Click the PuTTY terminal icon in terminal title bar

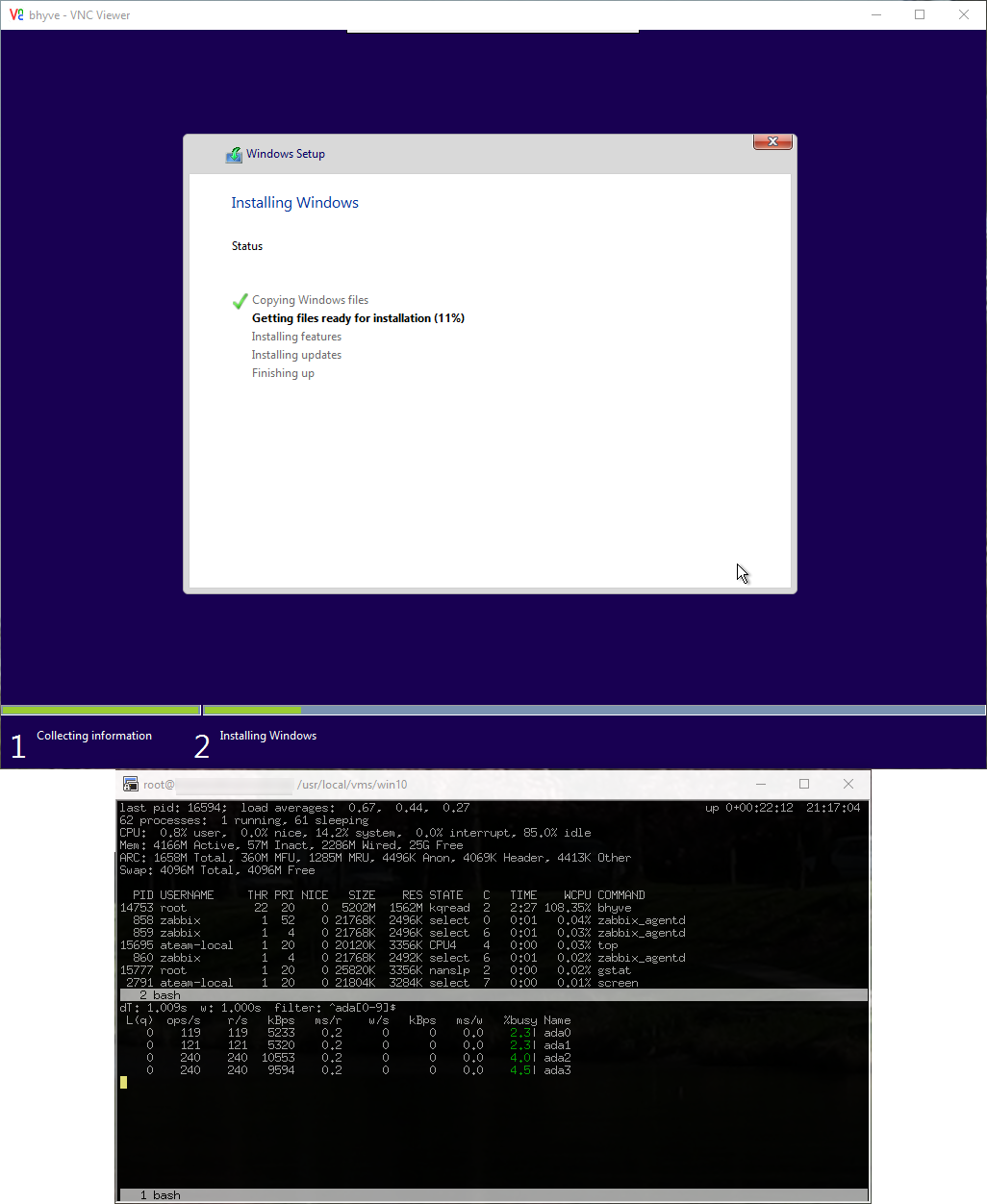[x=131, y=784]
